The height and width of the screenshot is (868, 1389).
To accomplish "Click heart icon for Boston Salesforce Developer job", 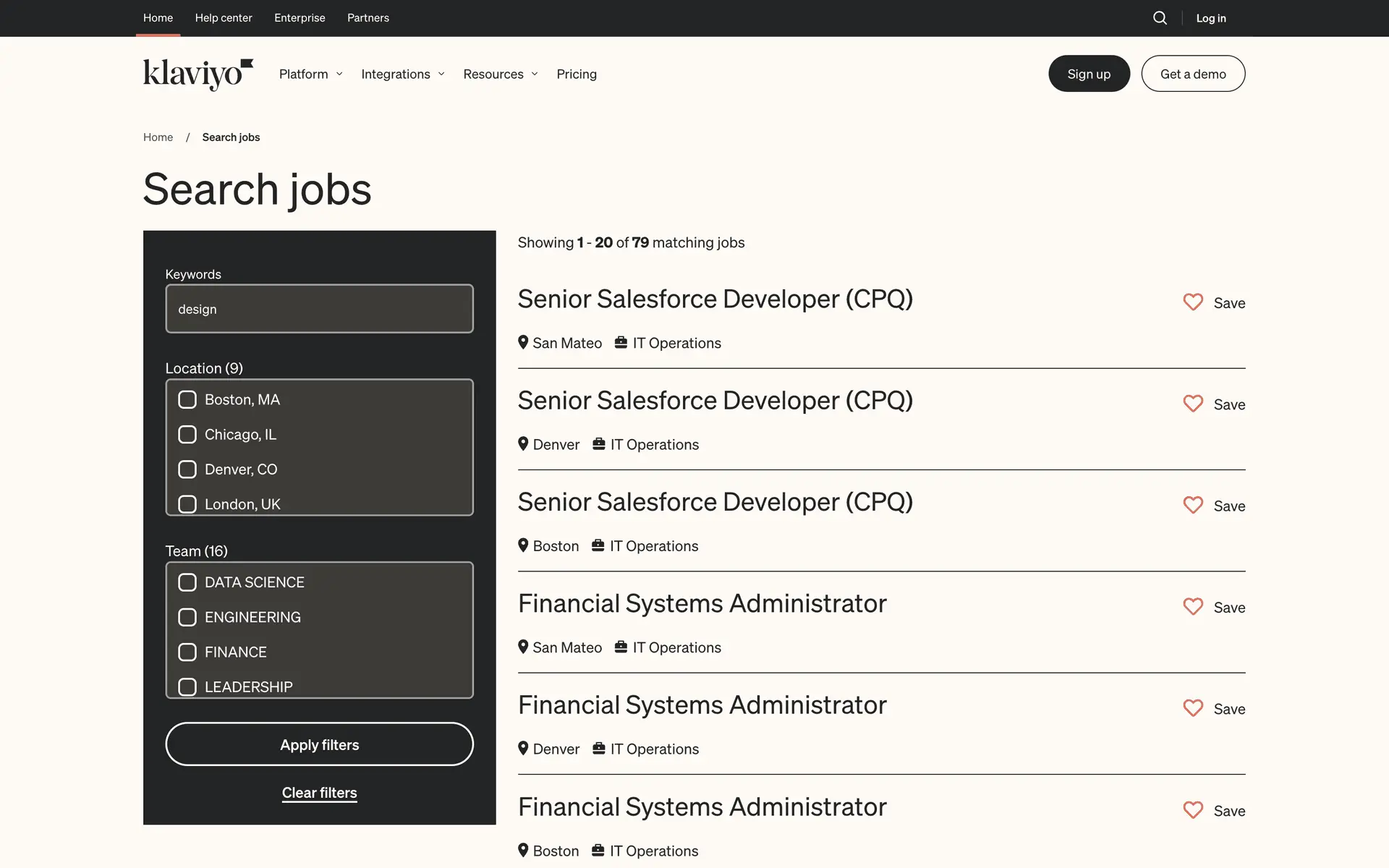I will coord(1193,505).
